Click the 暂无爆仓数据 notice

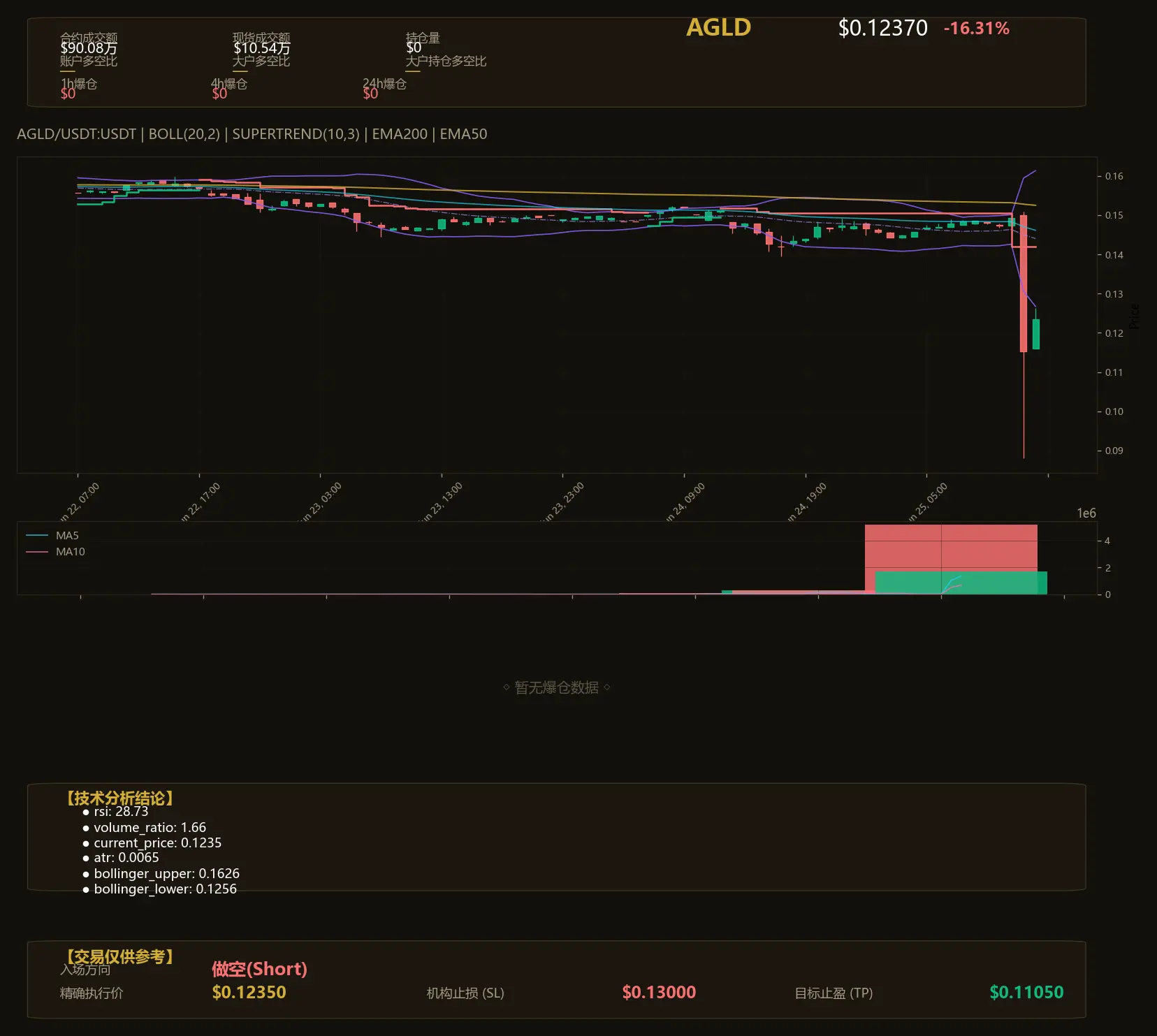tap(557, 687)
